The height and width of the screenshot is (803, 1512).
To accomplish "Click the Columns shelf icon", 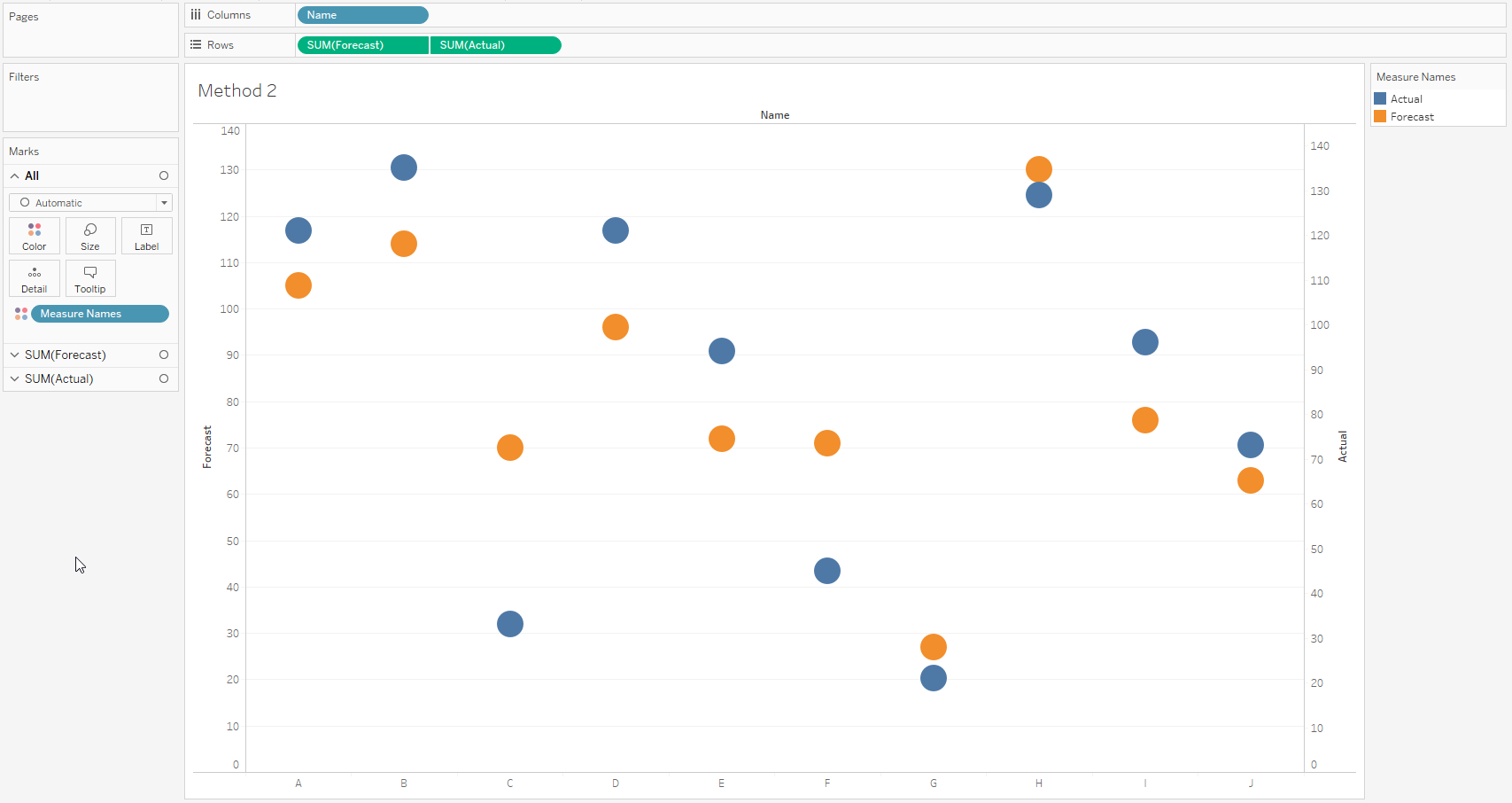I will click(x=196, y=15).
